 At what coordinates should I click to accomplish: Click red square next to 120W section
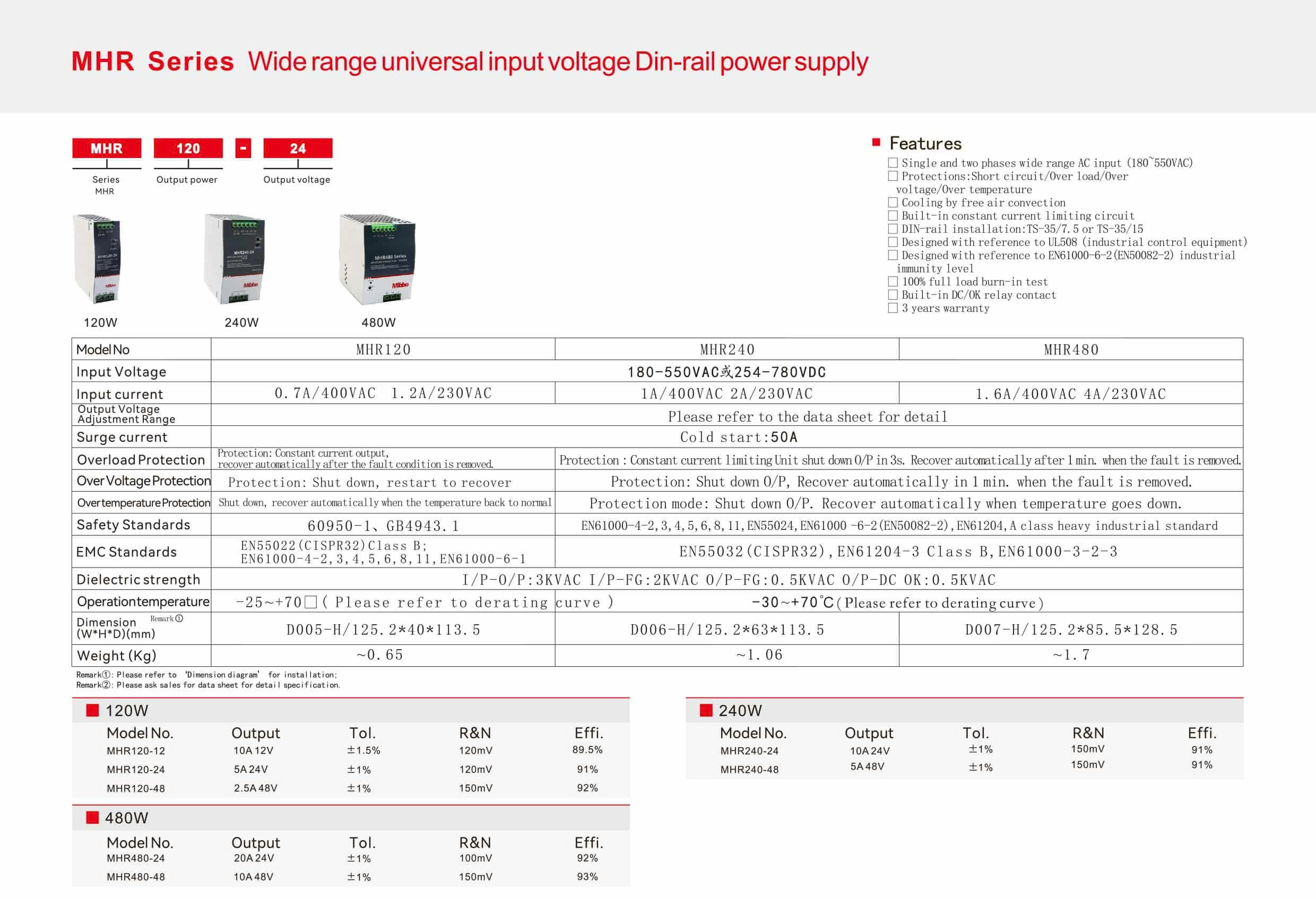point(92,711)
